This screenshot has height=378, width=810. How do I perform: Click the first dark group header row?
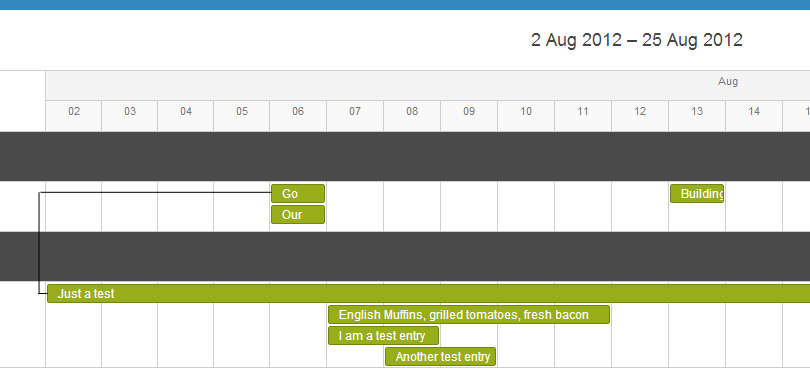[405, 156]
